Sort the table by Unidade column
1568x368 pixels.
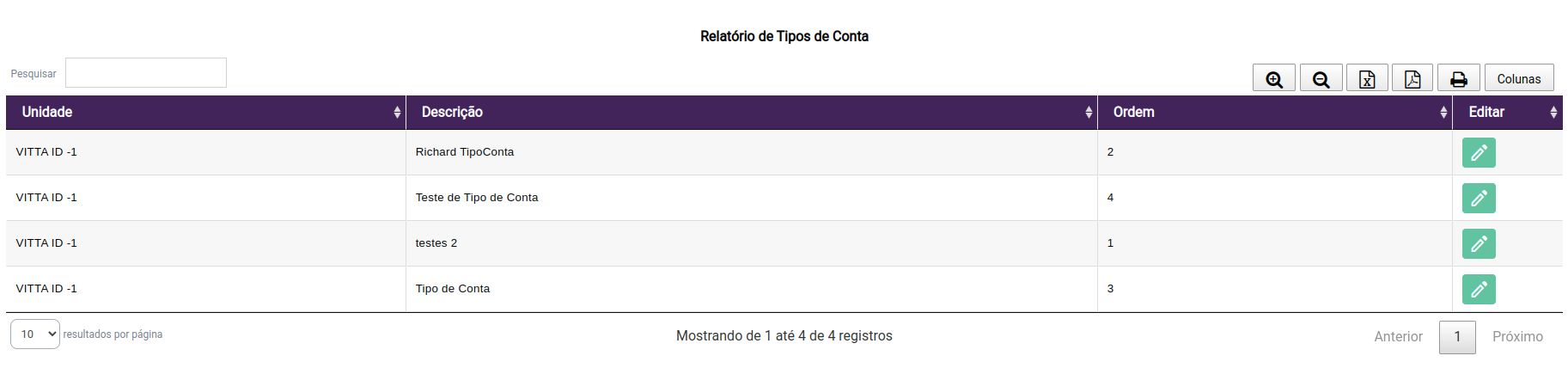(x=205, y=113)
